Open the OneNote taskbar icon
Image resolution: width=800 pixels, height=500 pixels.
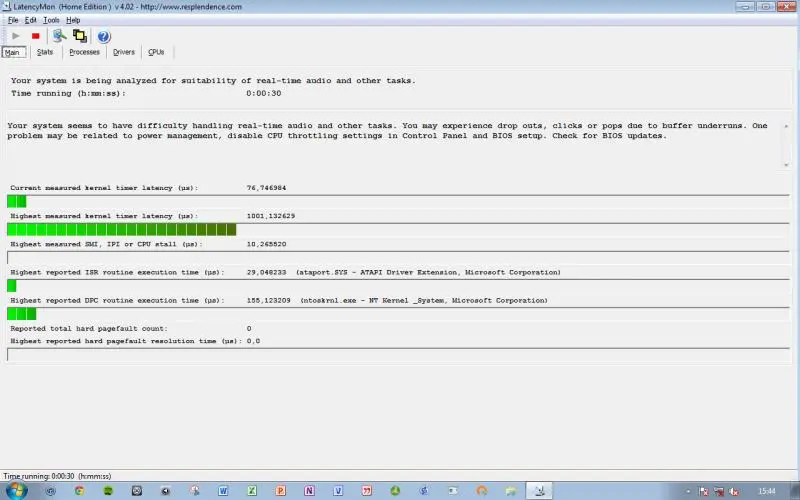(x=310, y=491)
